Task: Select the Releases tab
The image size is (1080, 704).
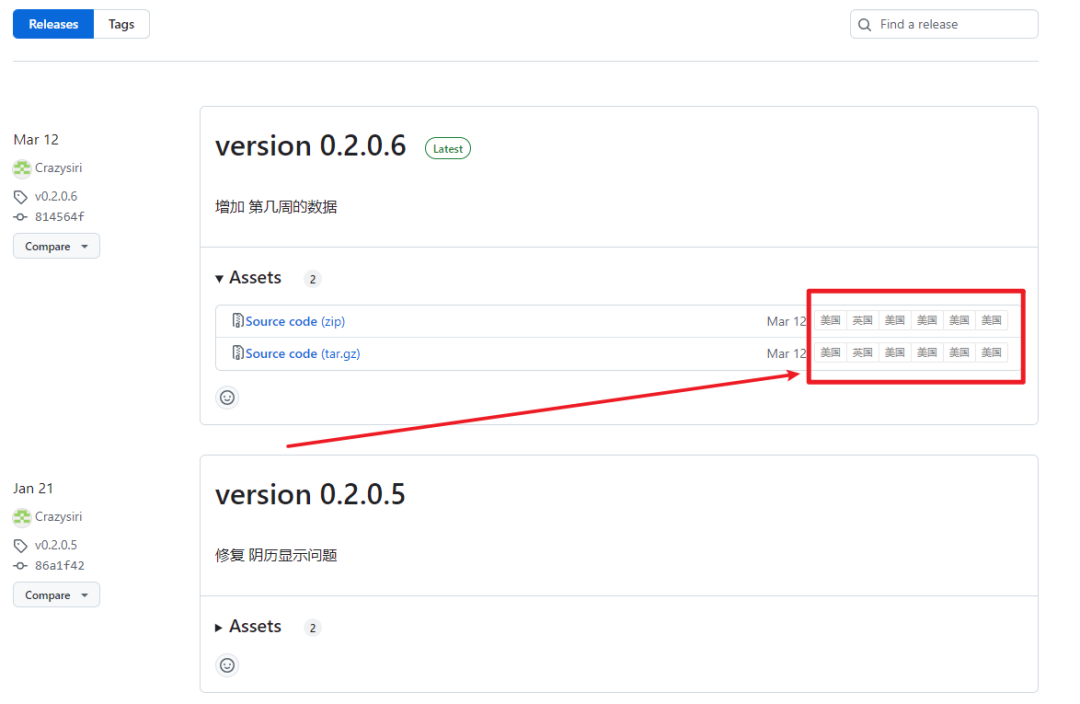Action: [x=54, y=24]
